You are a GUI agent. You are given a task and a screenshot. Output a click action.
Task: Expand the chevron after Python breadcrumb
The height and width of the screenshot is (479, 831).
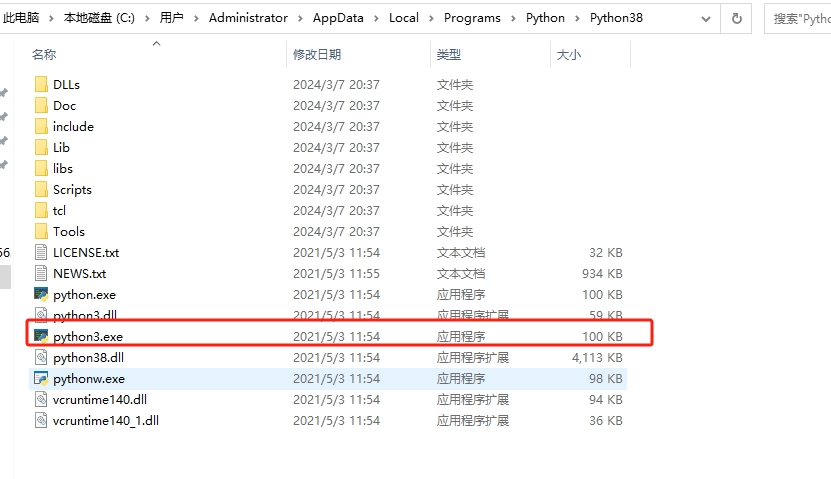point(578,19)
